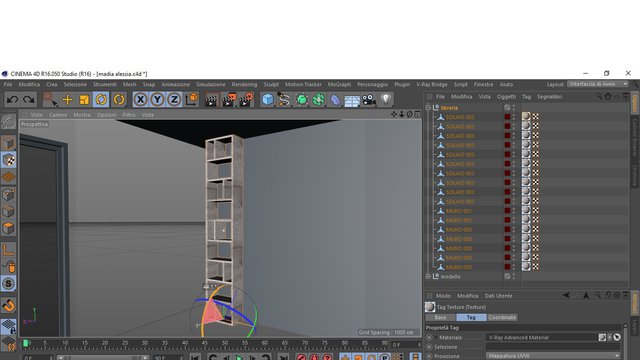Add a Floor environment object

pos(352,100)
